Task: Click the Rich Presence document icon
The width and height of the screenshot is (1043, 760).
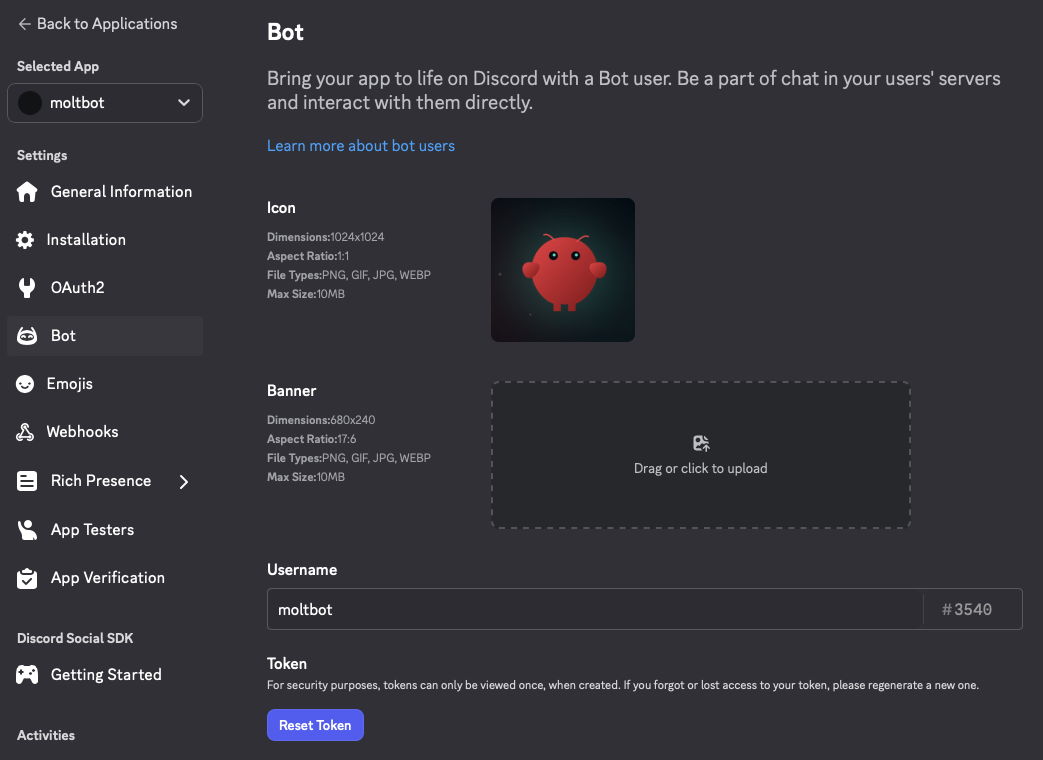Action: (x=27, y=481)
